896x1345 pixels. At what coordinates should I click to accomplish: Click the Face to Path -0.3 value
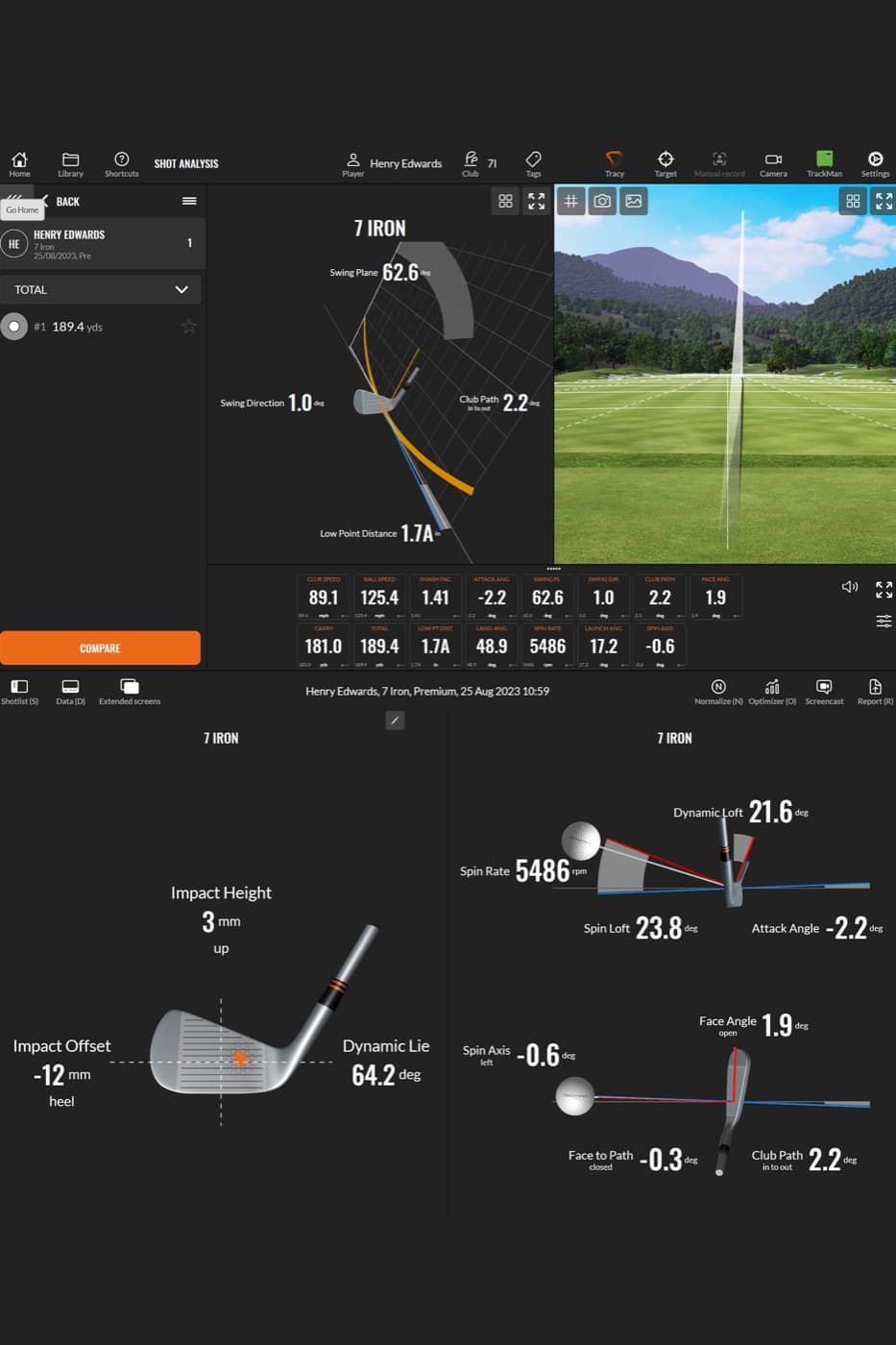661,1159
